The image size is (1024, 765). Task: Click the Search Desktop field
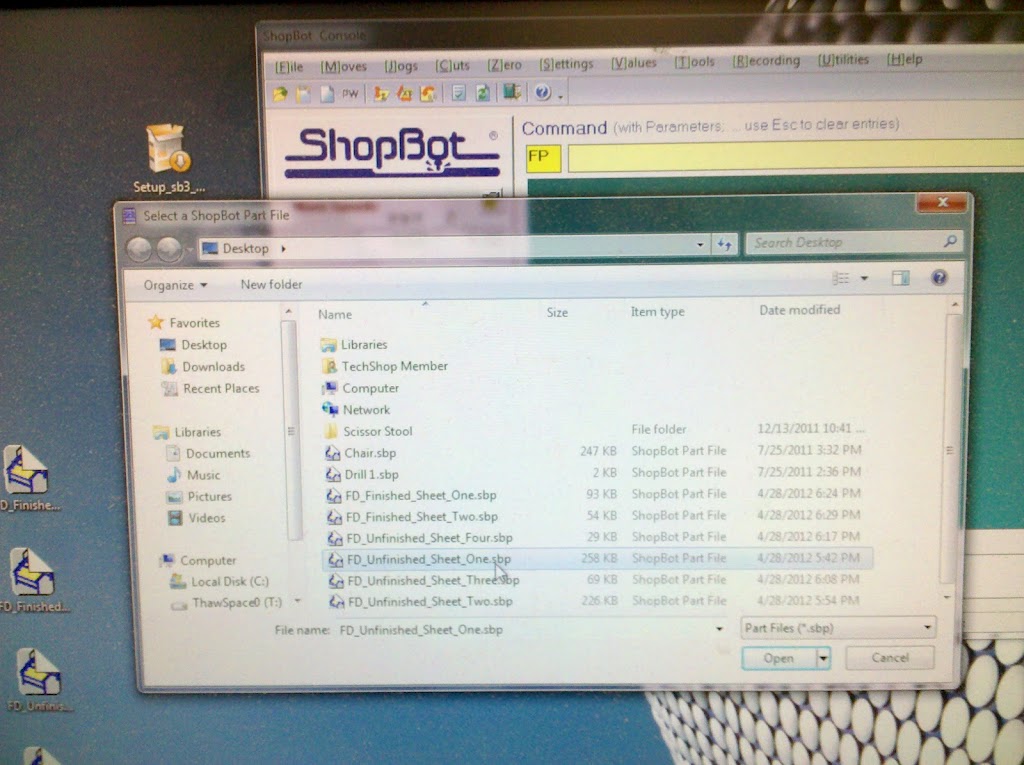pyautogui.click(x=853, y=242)
